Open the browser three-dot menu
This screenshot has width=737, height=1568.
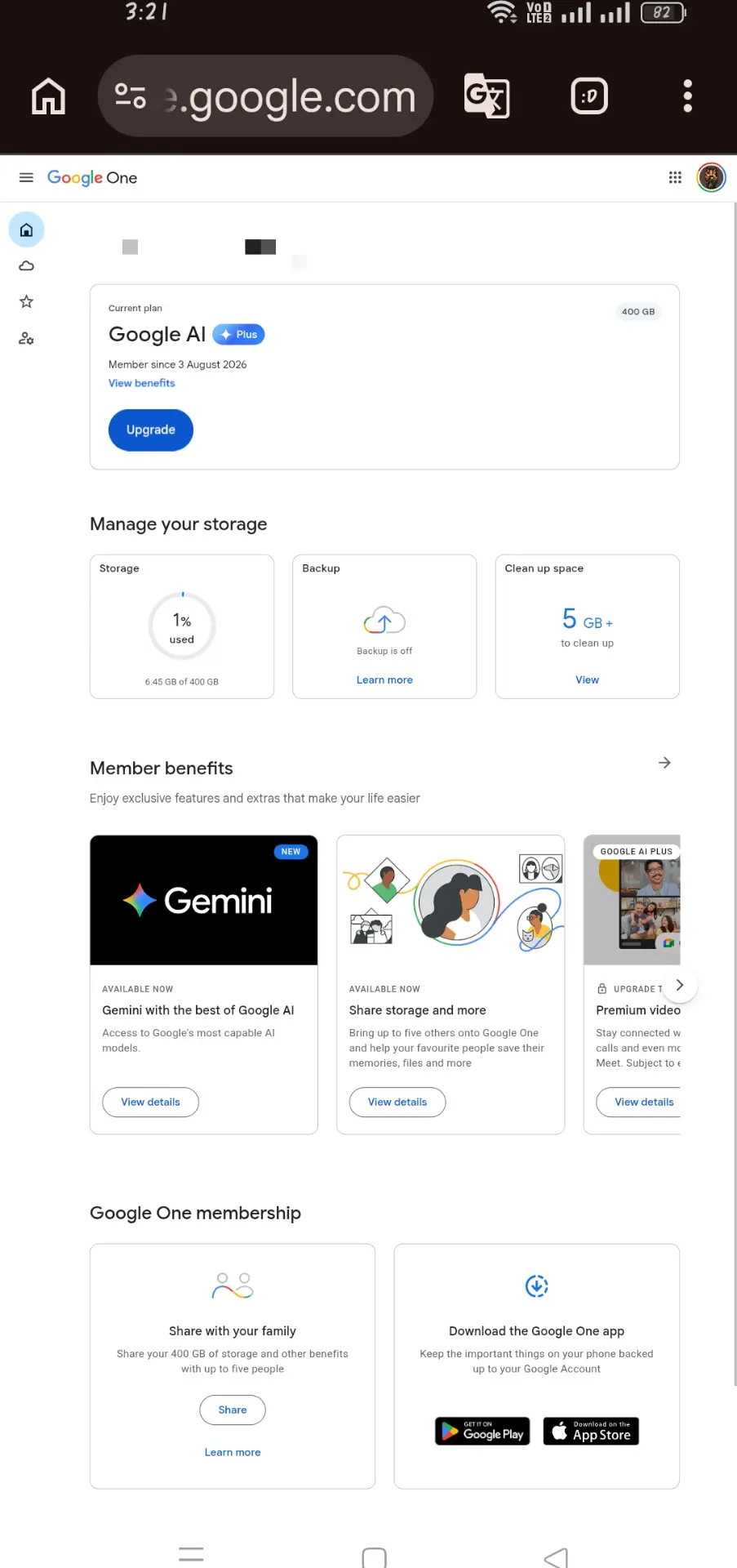[688, 96]
